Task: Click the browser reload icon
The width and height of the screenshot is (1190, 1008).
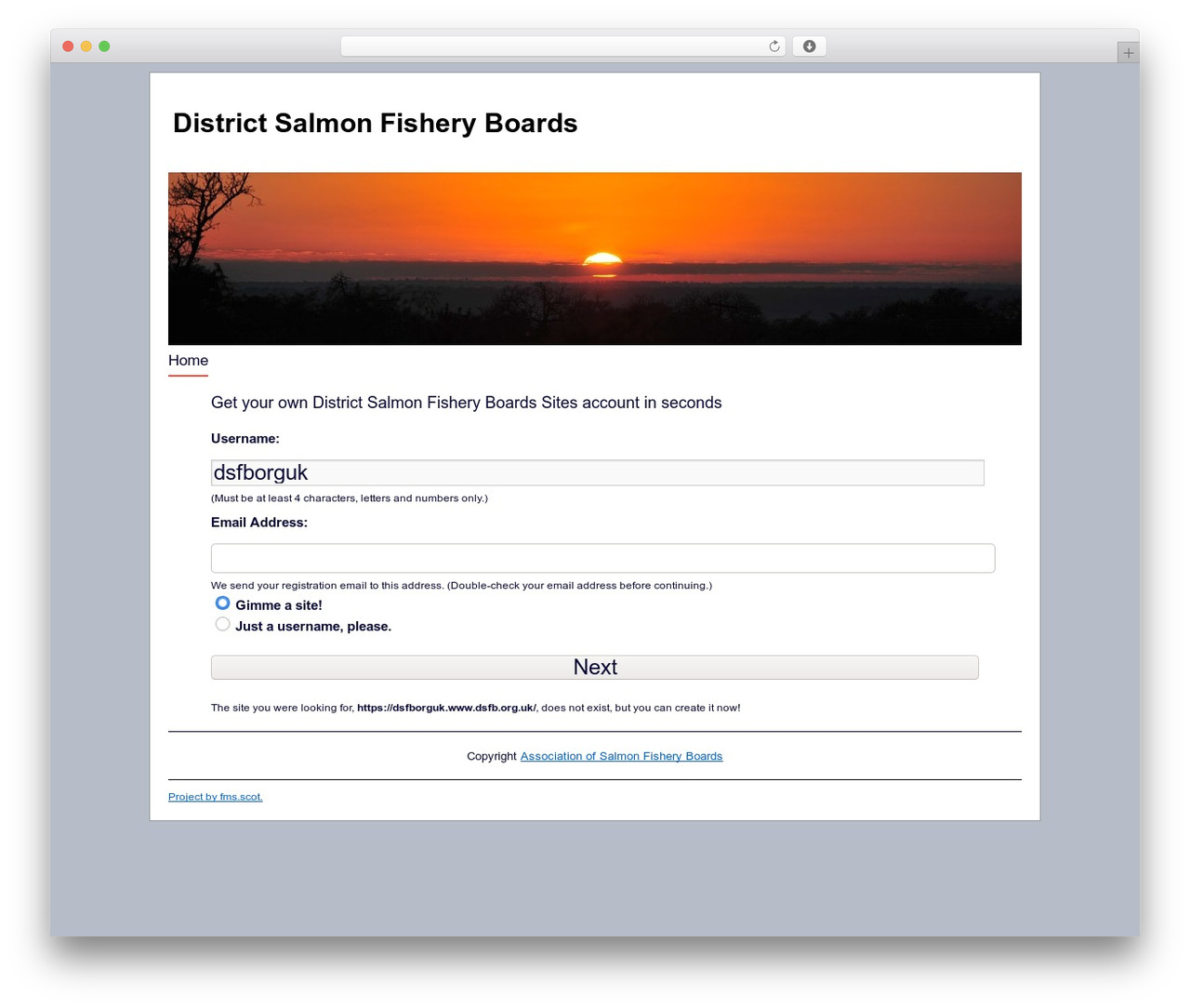Action: [774, 46]
